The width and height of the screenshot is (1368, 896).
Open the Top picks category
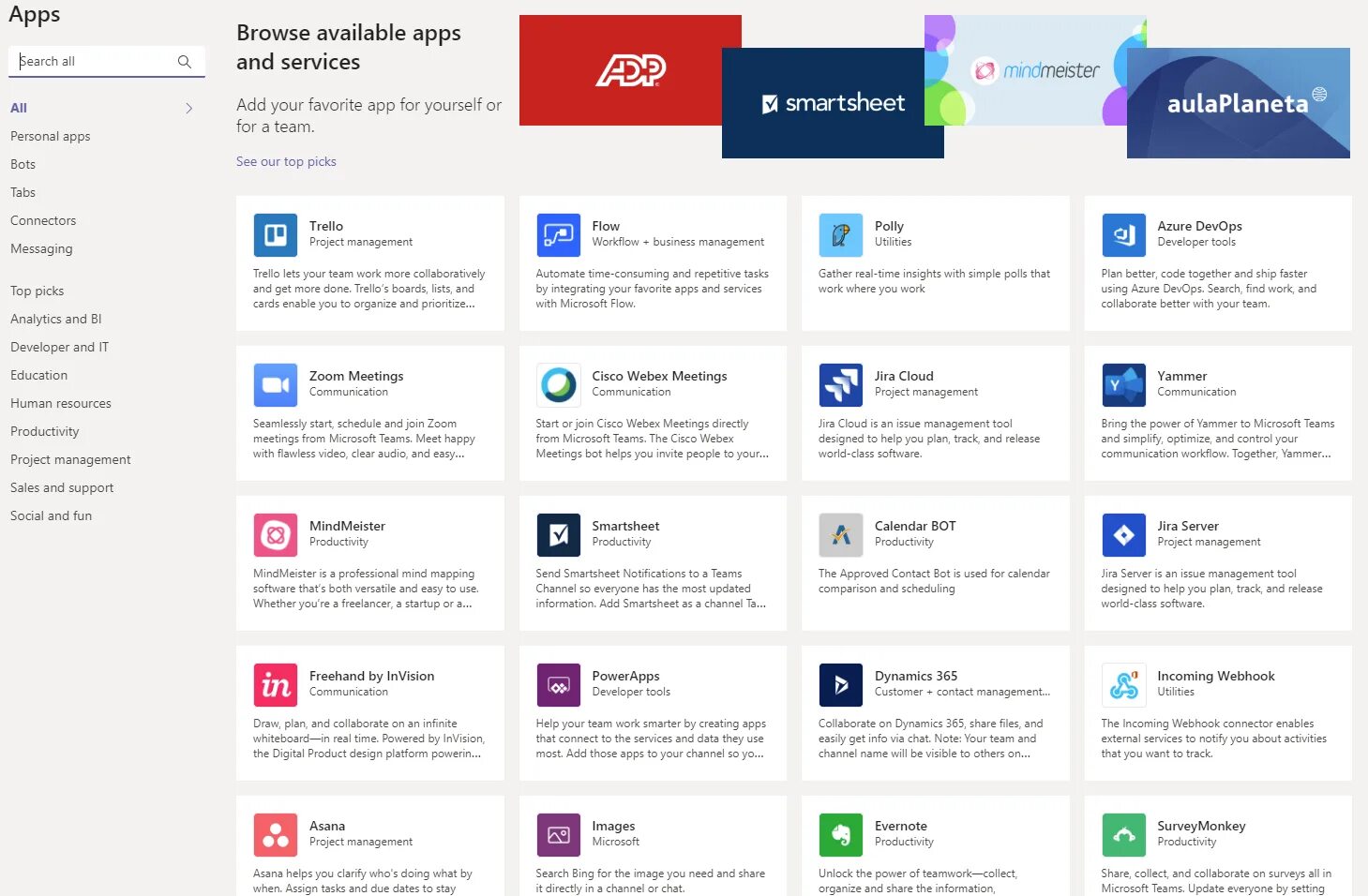coord(38,291)
